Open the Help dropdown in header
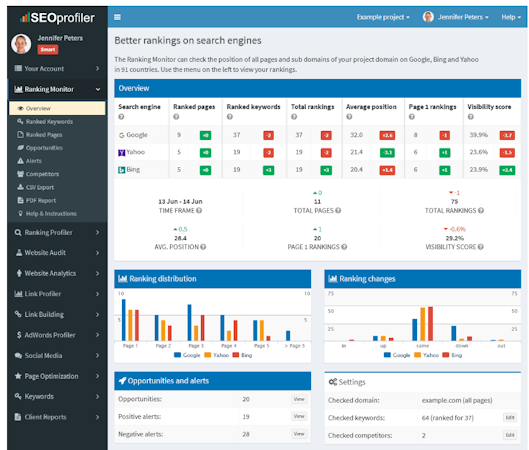This screenshot has height=450, width=529. (511, 17)
